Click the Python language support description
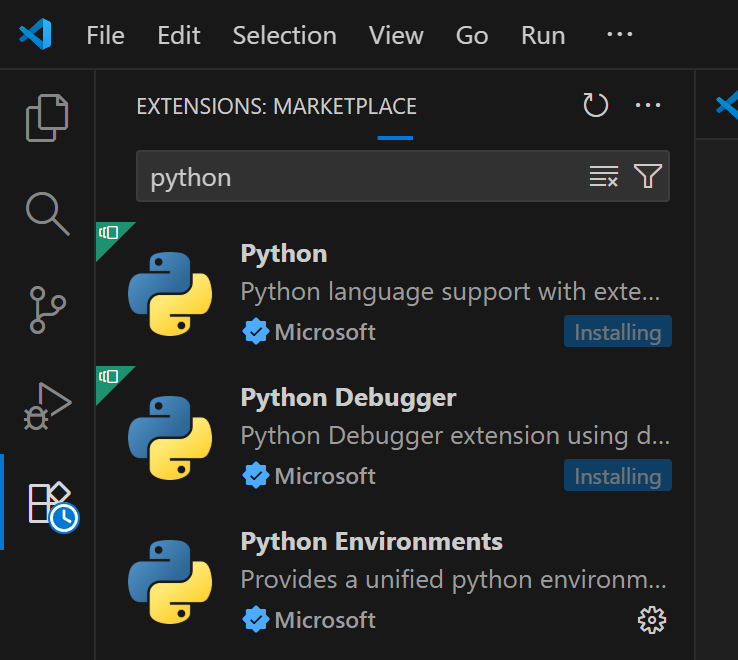738x660 pixels. click(x=450, y=292)
